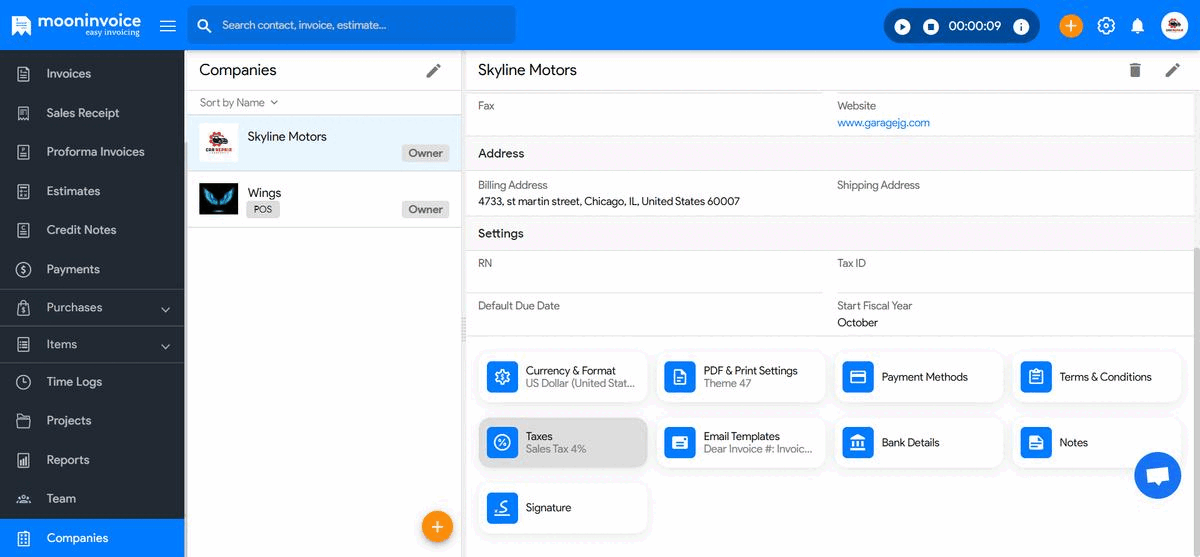
Task: Click the billing address text
Action: pyautogui.click(x=609, y=201)
